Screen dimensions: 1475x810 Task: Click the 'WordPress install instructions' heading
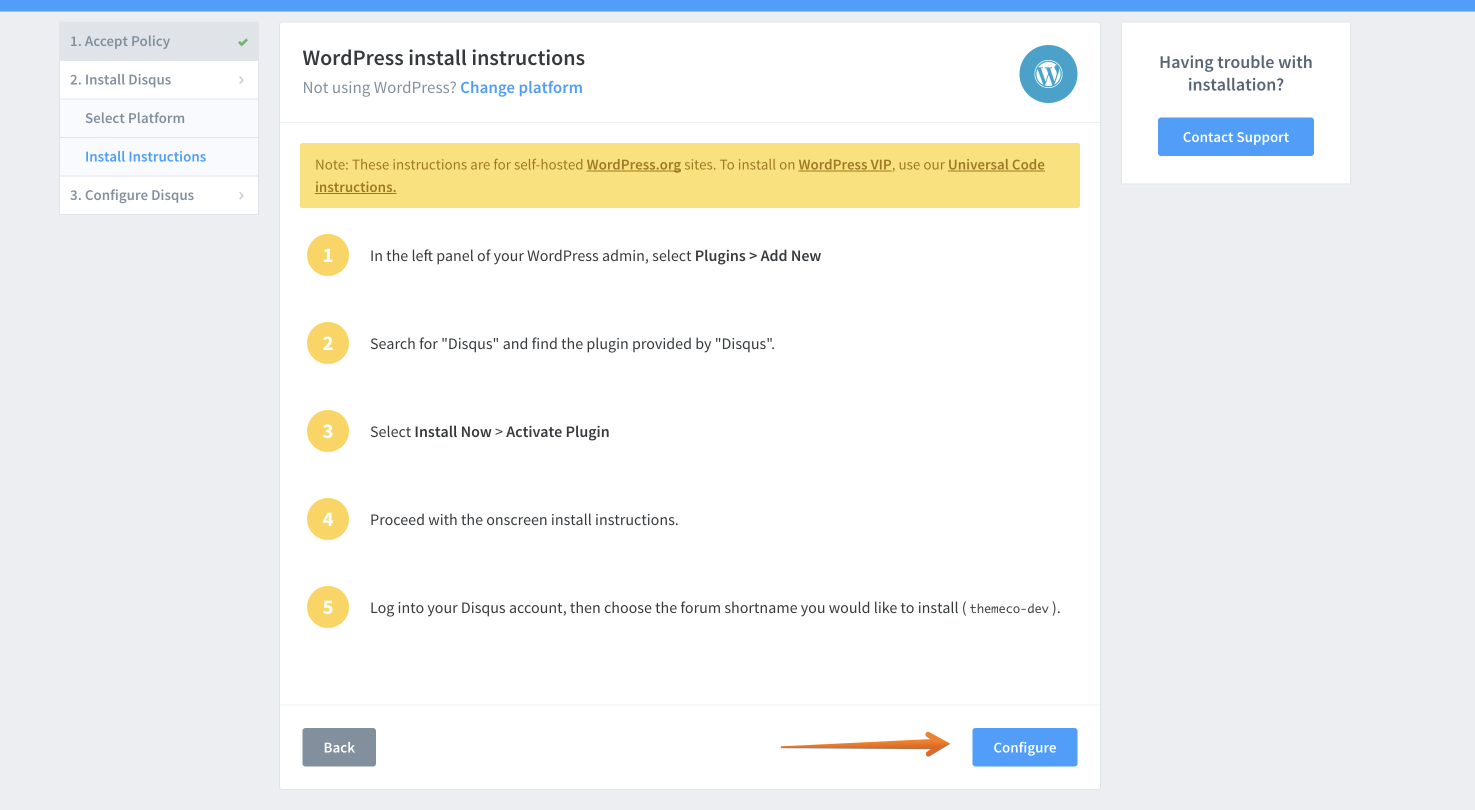(444, 58)
